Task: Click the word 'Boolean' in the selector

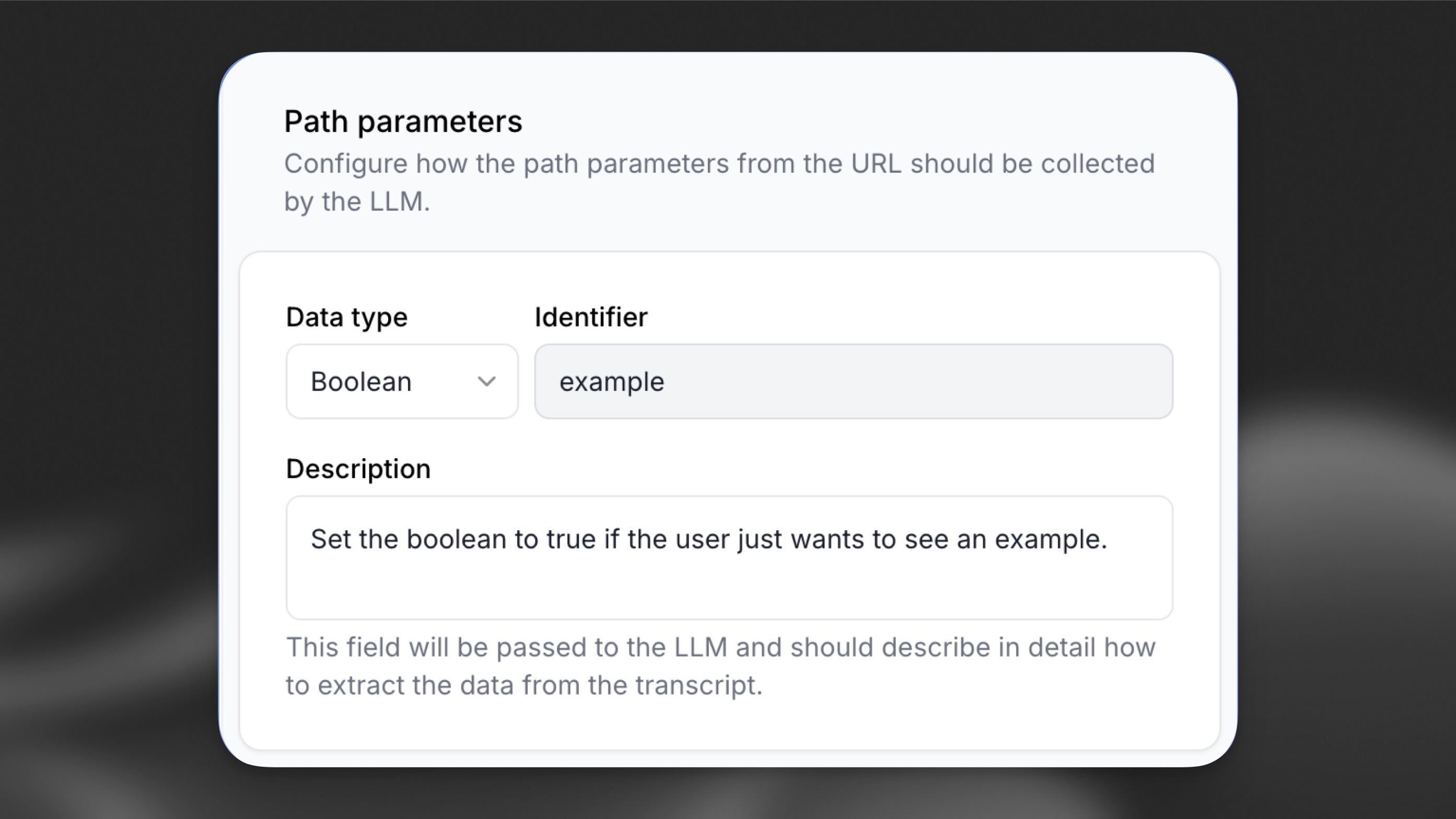Action: (360, 380)
